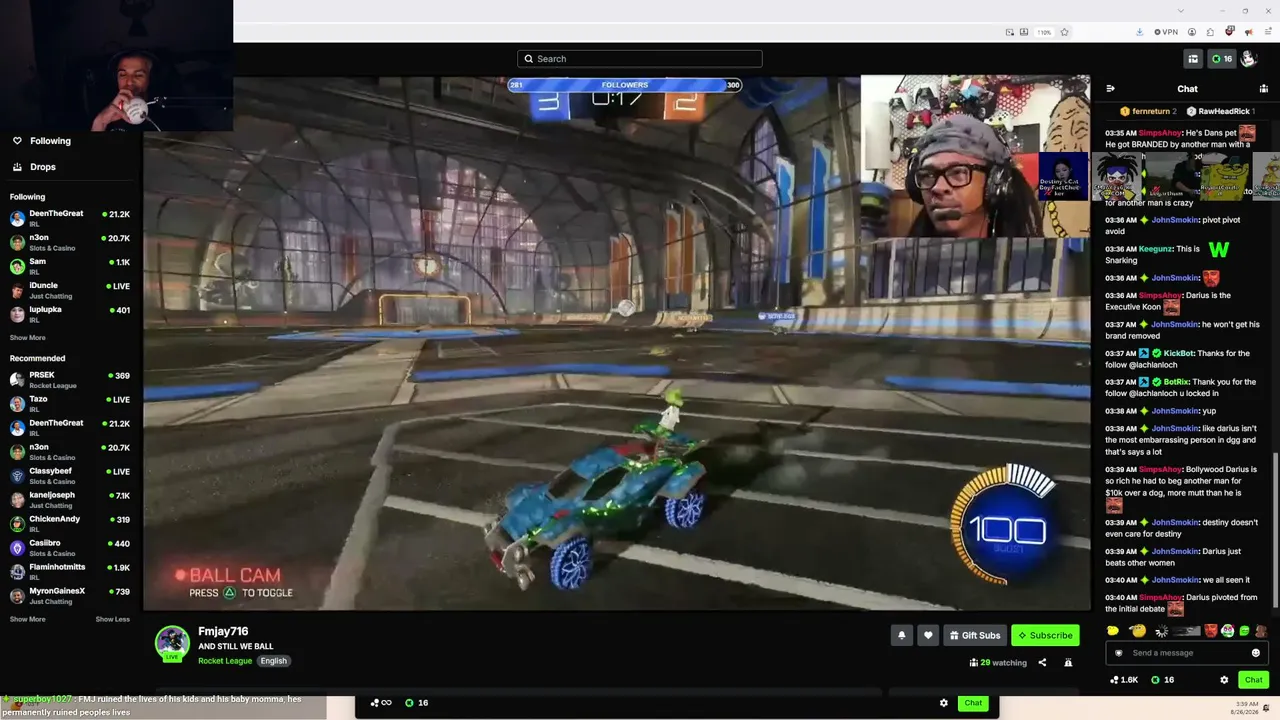Toggle stream notifications with the bell icon
Screen dimensions: 1280x720
(901, 635)
